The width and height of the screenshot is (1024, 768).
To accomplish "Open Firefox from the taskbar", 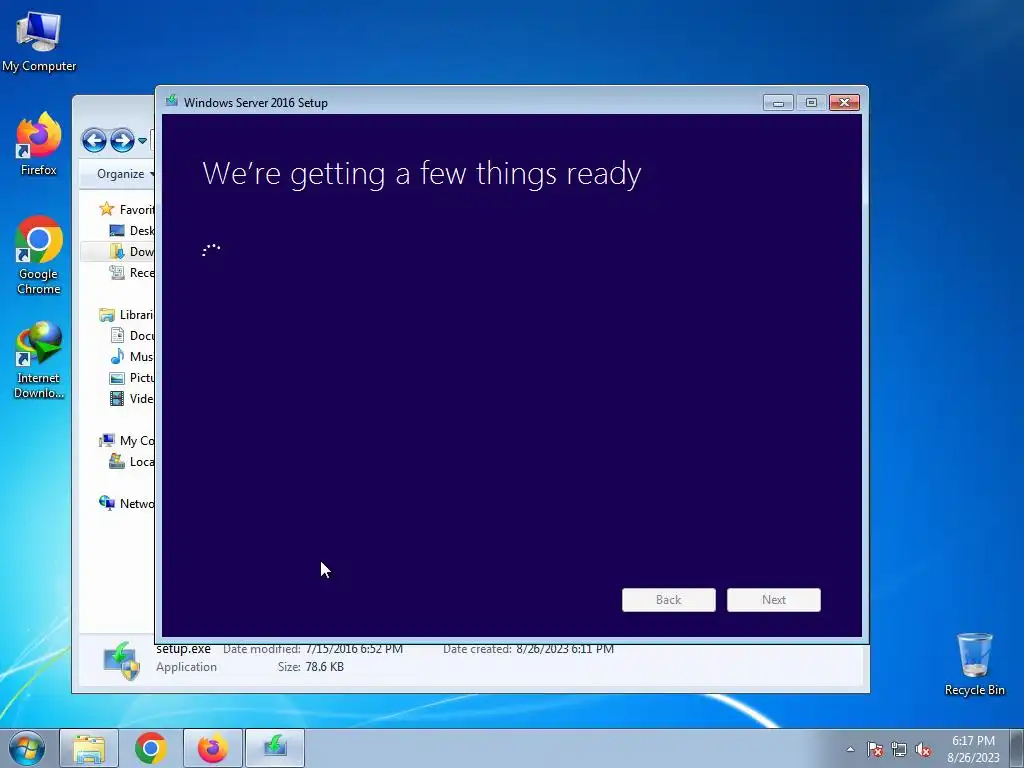I will point(213,748).
